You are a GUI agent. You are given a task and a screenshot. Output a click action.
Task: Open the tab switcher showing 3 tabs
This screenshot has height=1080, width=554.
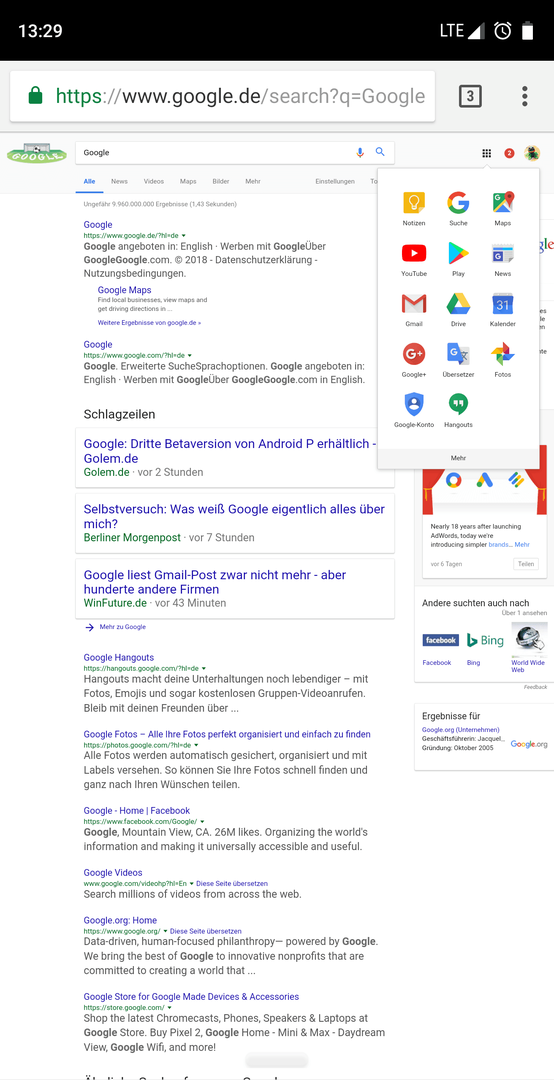point(470,96)
